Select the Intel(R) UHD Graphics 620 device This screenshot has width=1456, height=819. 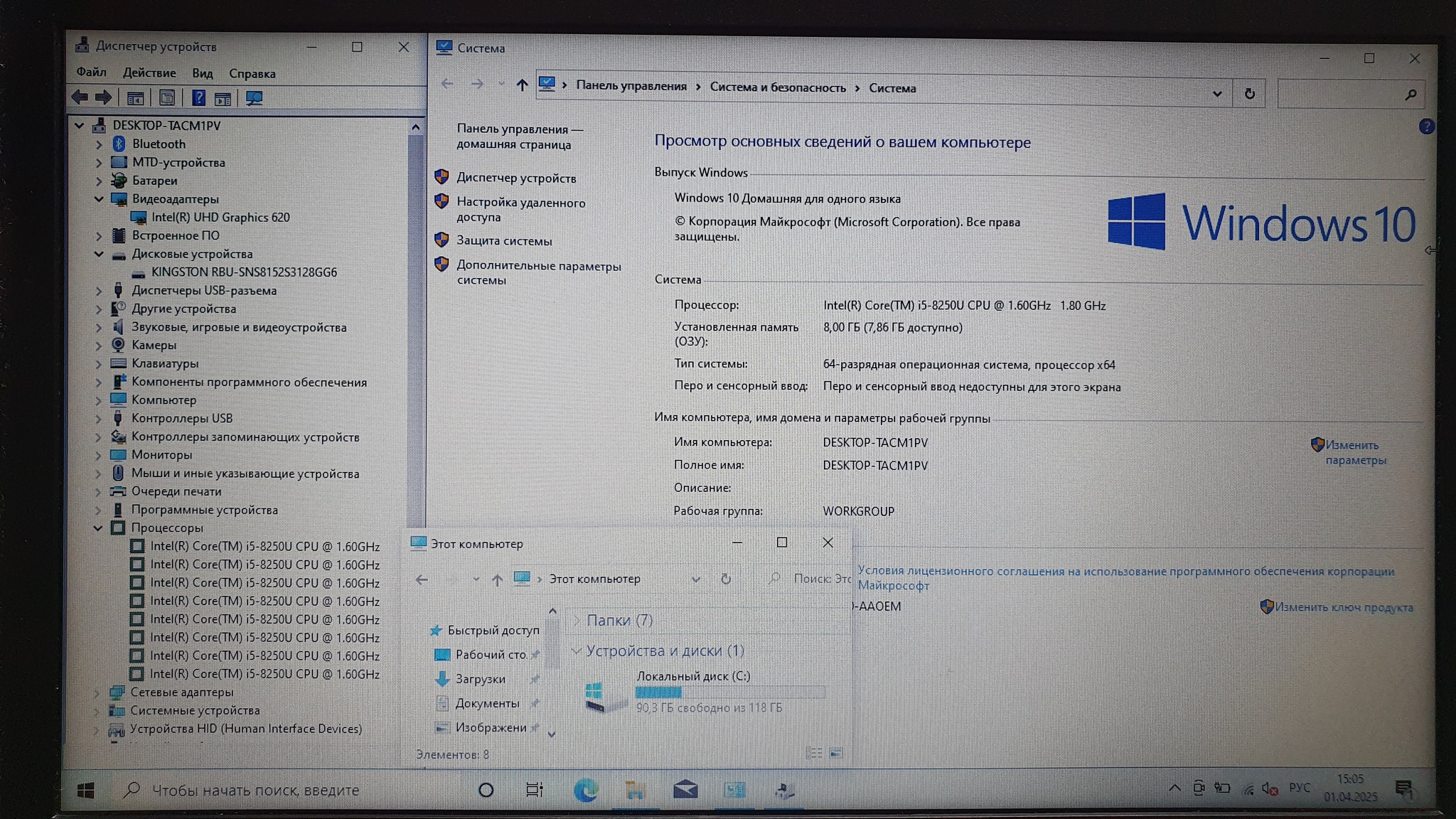click(x=220, y=218)
